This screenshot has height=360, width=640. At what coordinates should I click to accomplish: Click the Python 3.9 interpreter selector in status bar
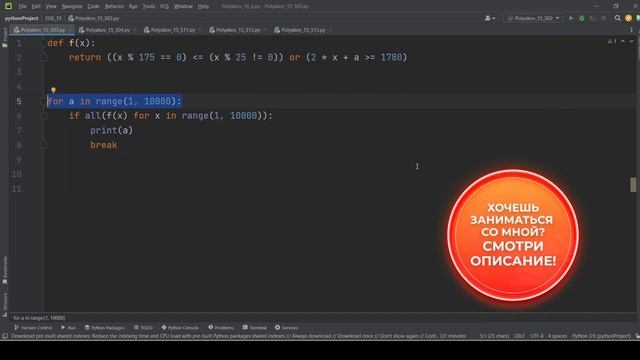tap(602, 336)
